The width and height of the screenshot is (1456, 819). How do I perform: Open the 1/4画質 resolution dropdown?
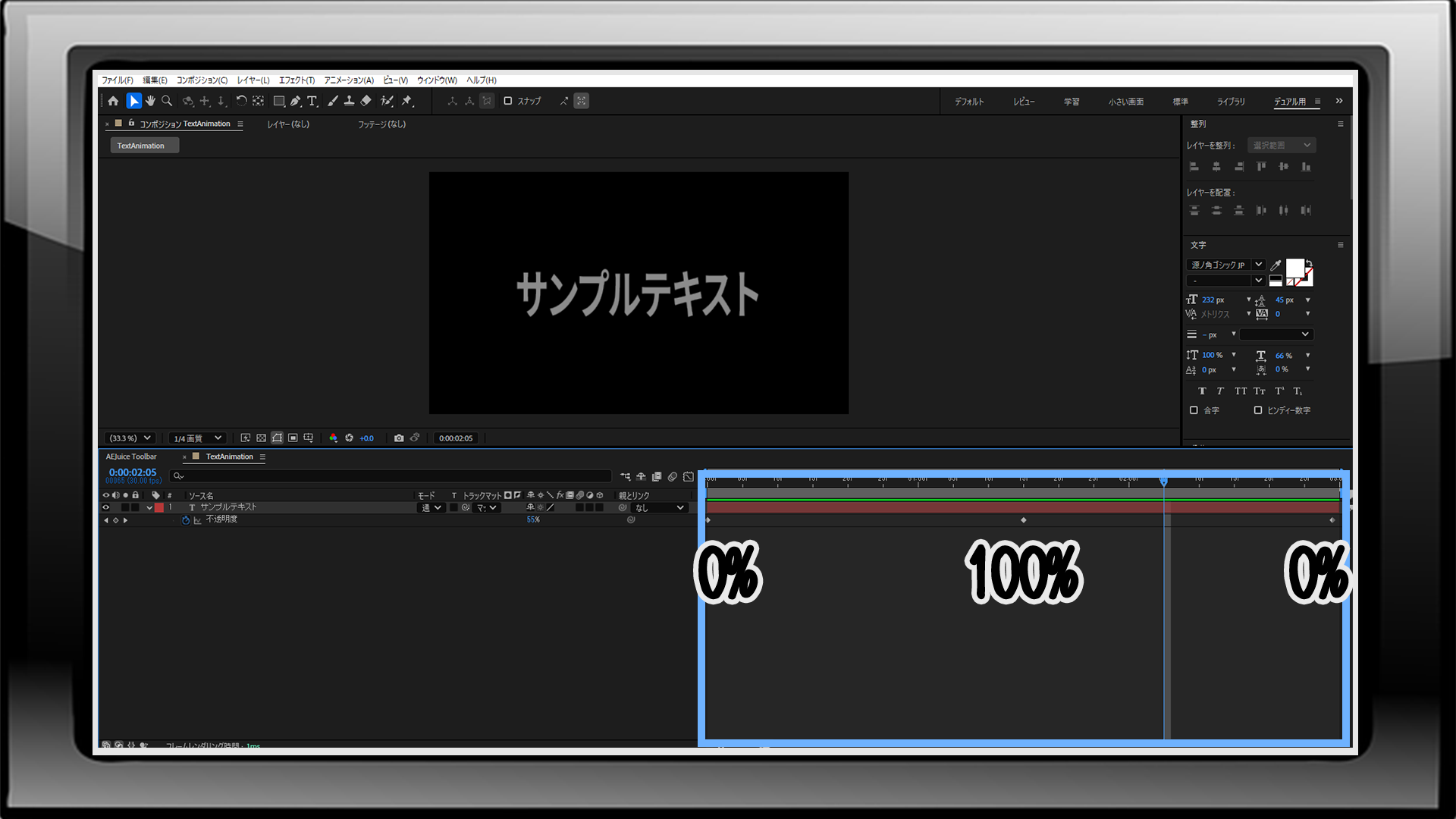coord(197,438)
